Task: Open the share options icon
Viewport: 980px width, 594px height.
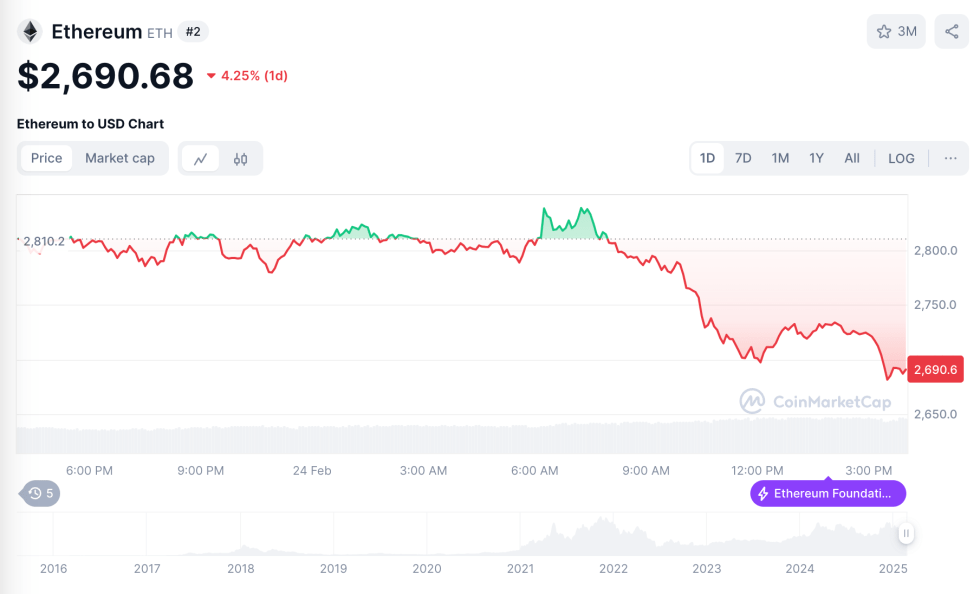Action: tap(951, 31)
